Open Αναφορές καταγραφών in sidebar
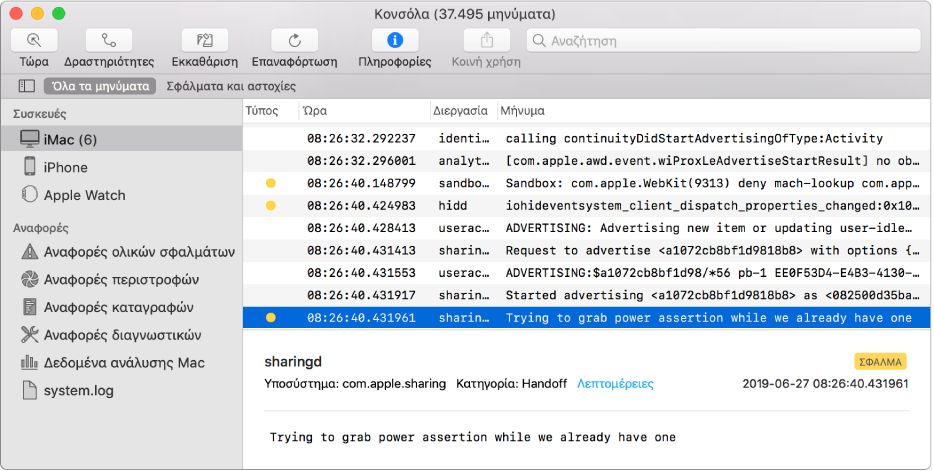This screenshot has height=471, width=934. click(x=122, y=307)
